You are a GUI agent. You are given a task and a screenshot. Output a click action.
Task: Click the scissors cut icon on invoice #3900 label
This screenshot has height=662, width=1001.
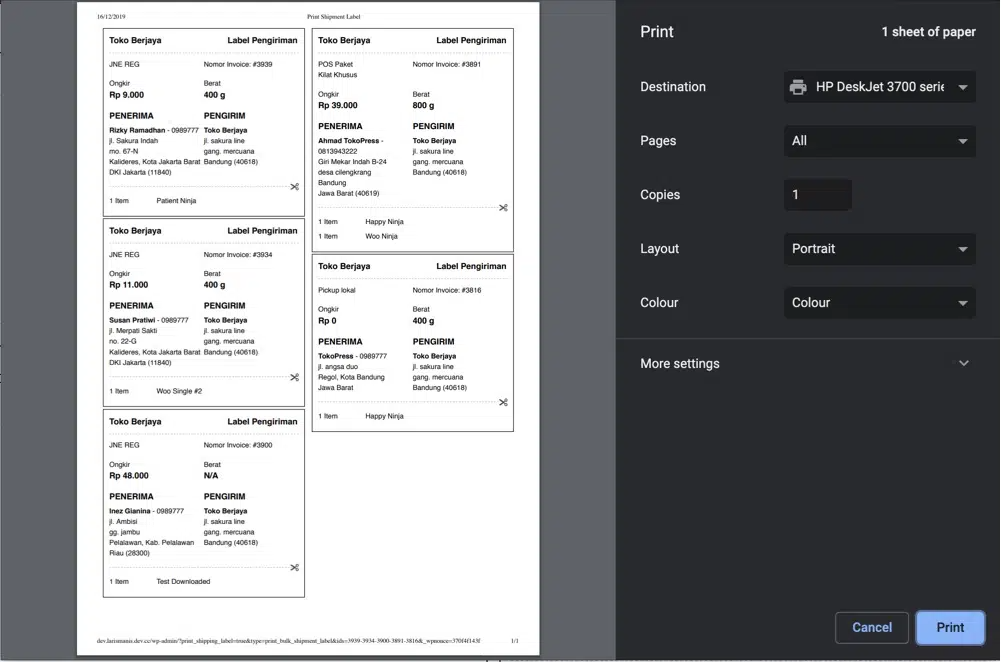coord(295,567)
